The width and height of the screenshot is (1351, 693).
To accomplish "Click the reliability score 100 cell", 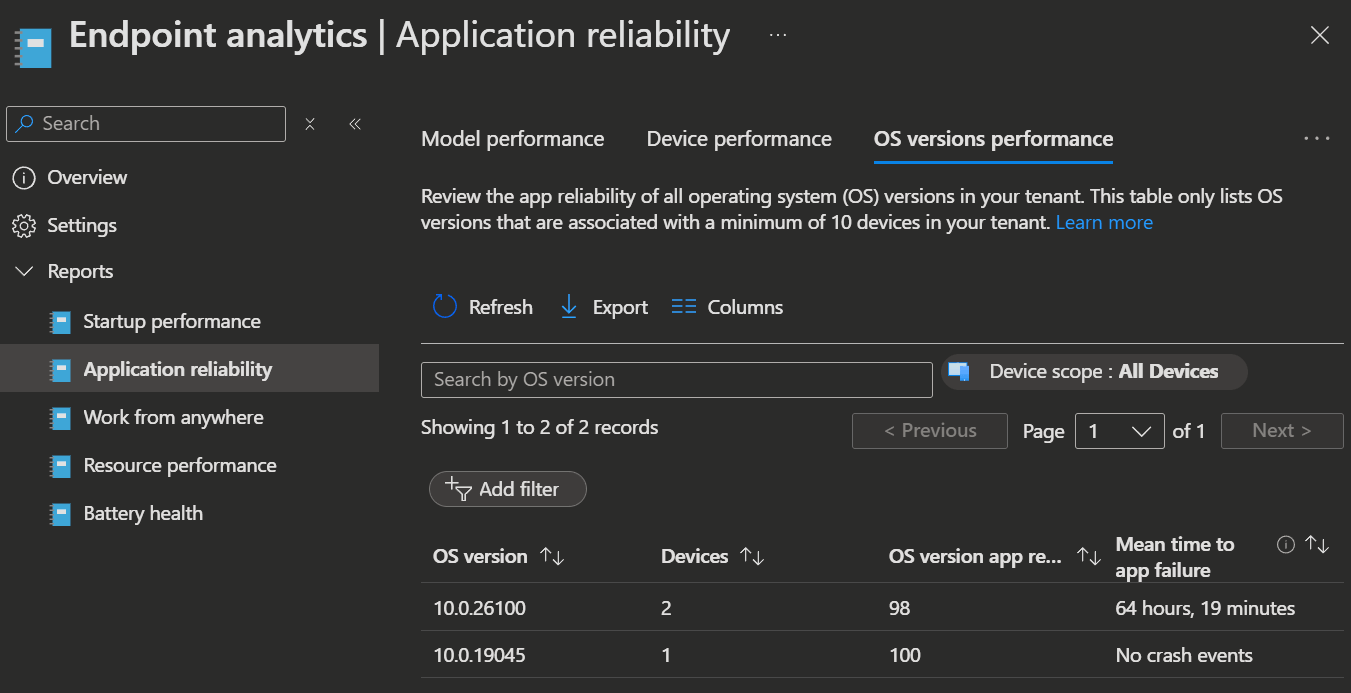I will click(x=905, y=656).
